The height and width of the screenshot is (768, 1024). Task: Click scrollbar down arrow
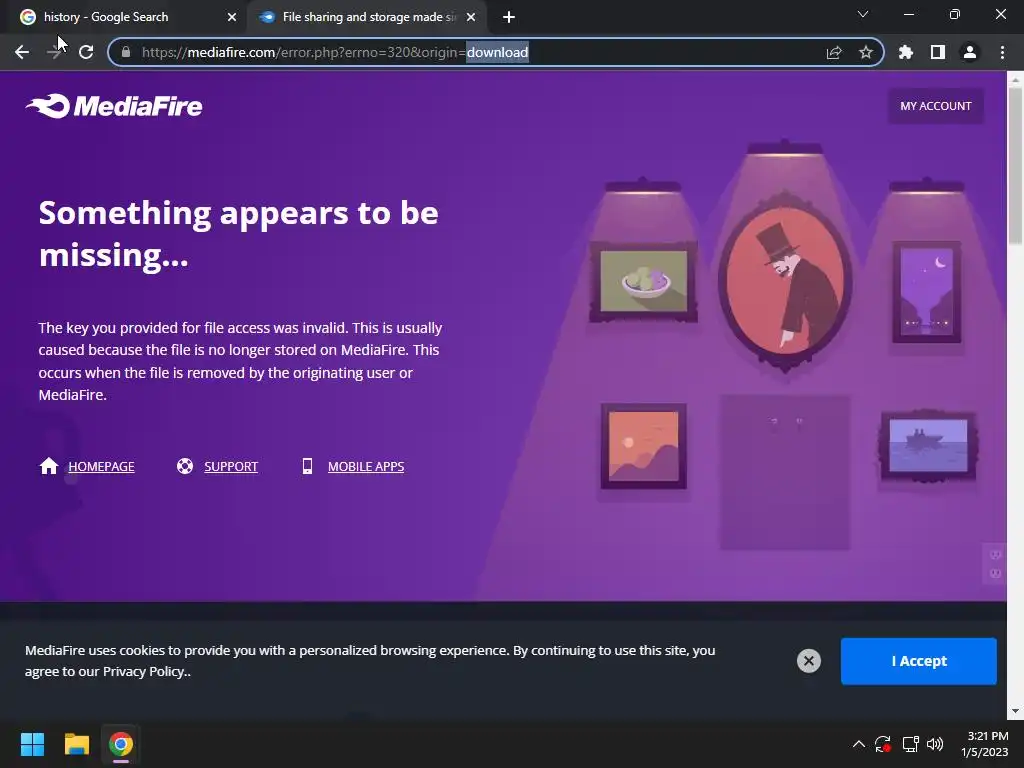pyautogui.click(x=1015, y=711)
